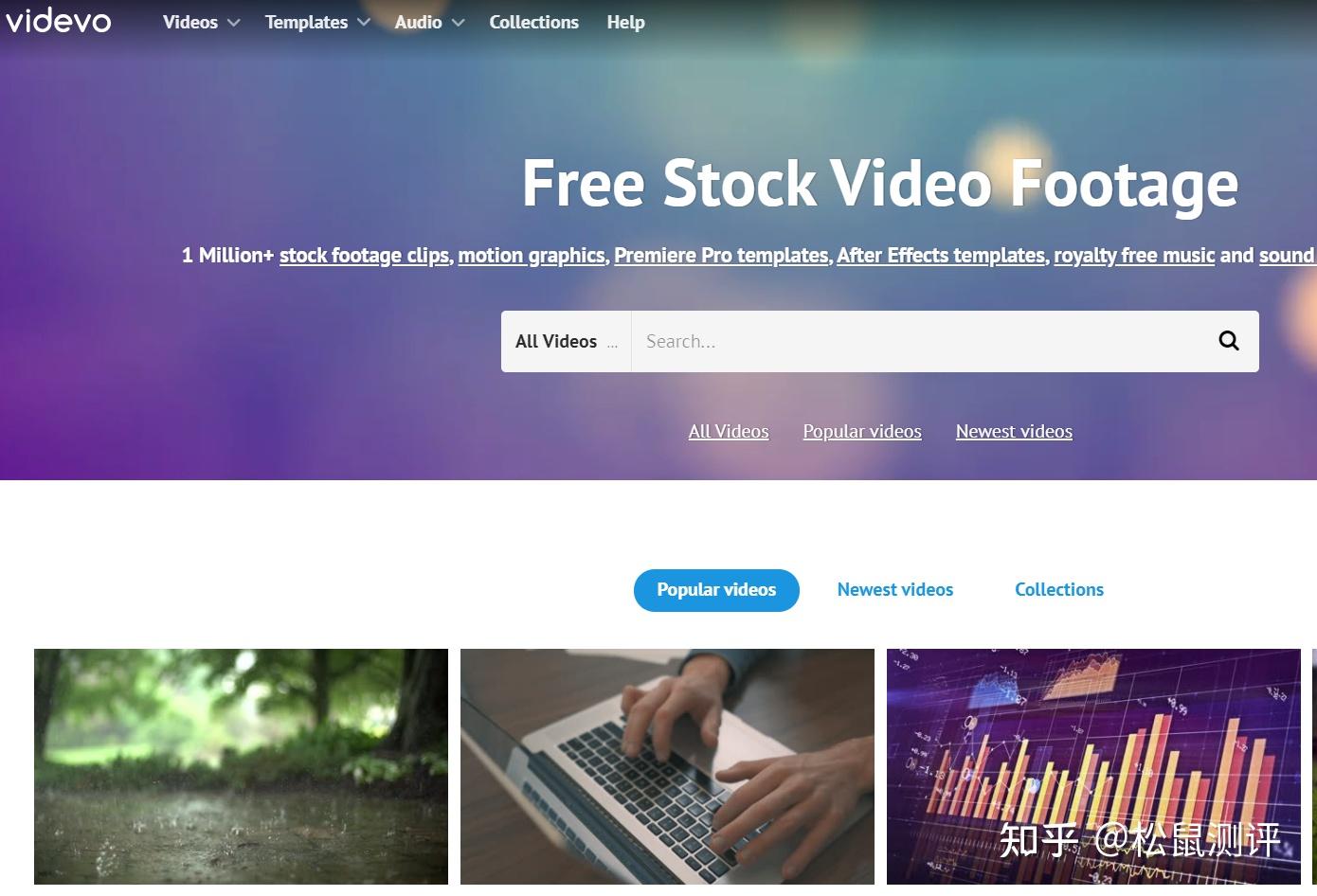Follow the royalty free music link
The height and width of the screenshot is (896, 1317).
(1134, 256)
